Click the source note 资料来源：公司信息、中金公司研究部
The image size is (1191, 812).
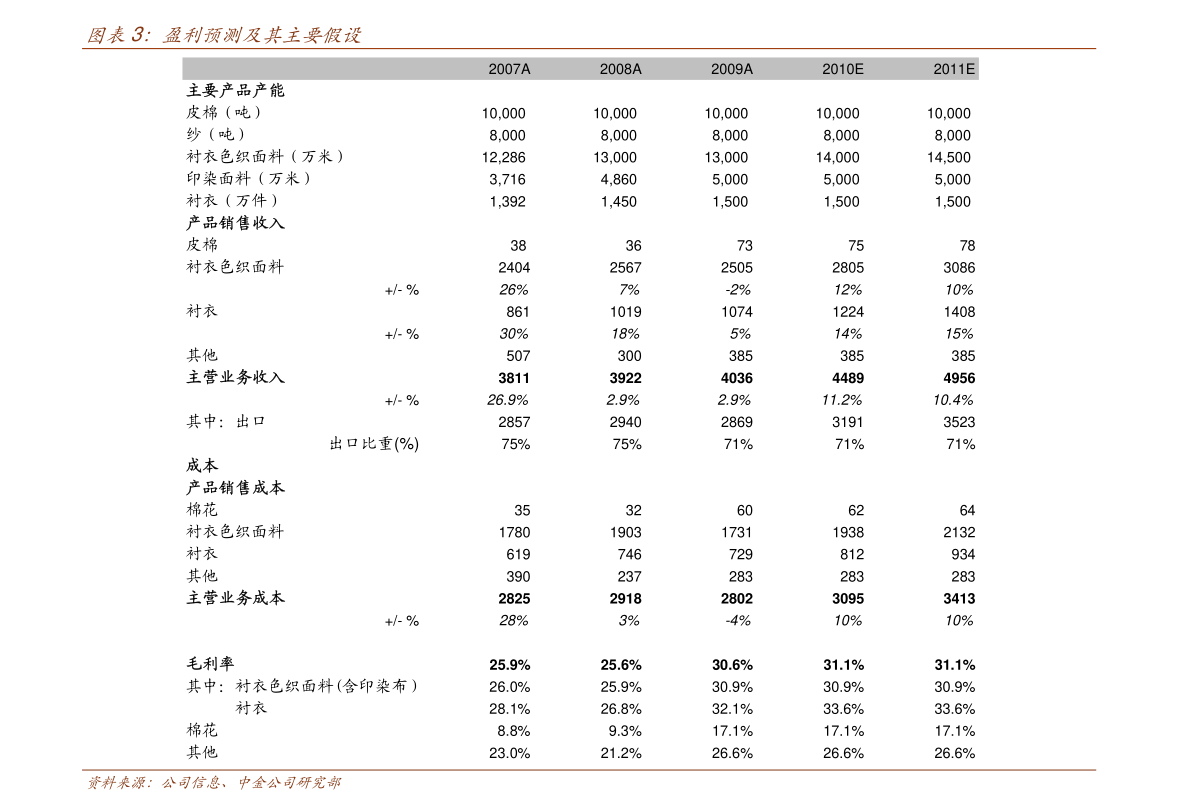point(214,782)
